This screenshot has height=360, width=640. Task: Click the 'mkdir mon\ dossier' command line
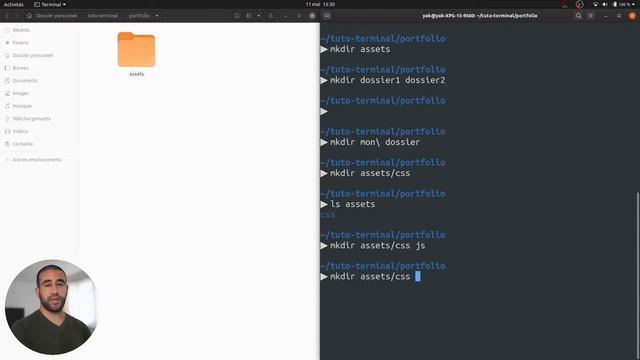[x=375, y=142]
